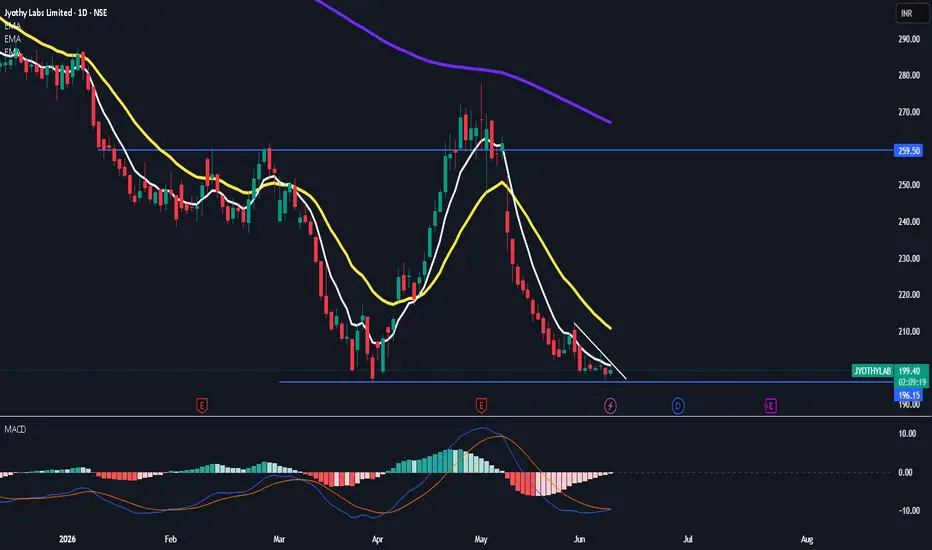Click the 10.00 MACD axis label
This screenshot has height=550, width=932.
[x=907, y=433]
